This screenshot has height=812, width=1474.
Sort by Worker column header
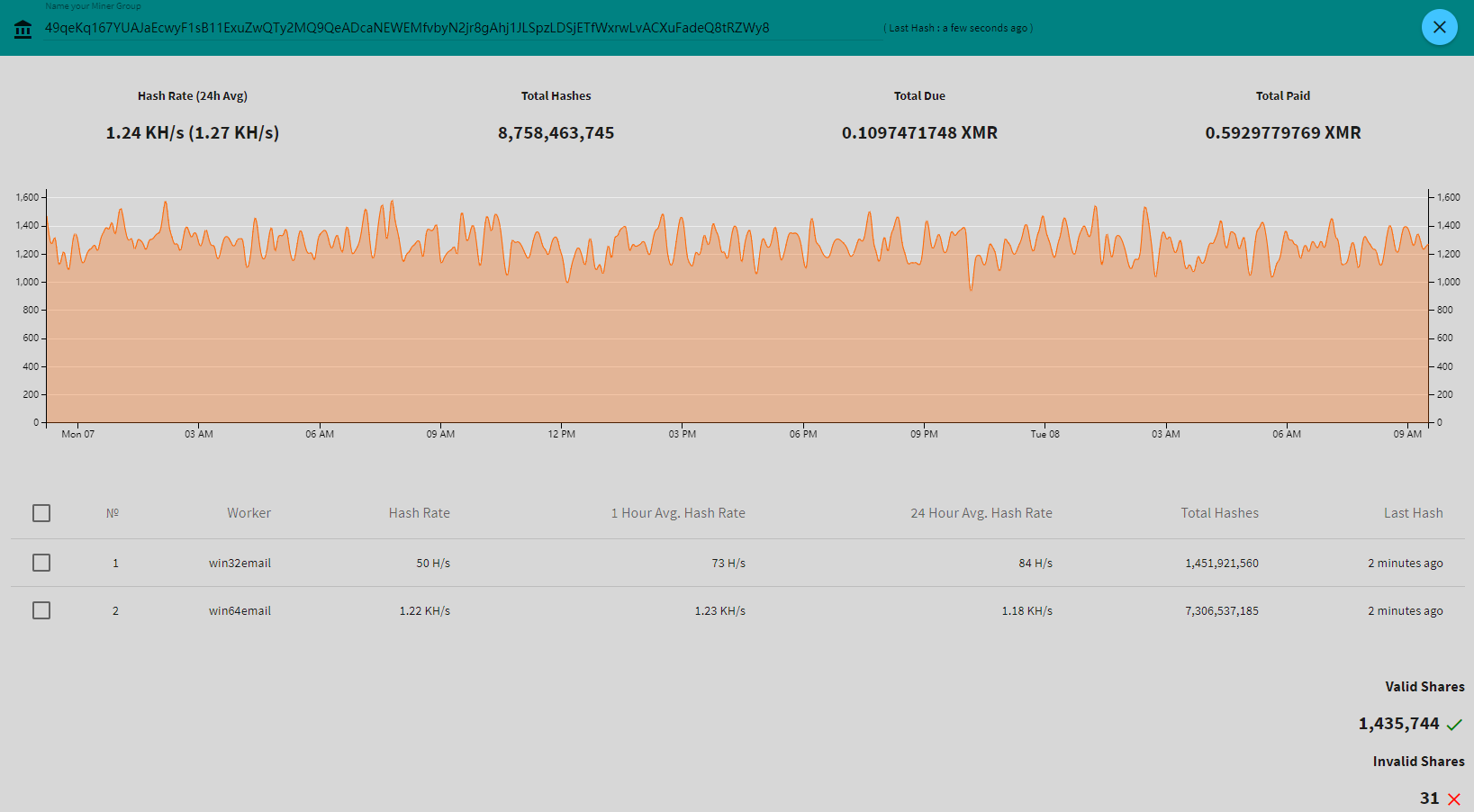(249, 513)
